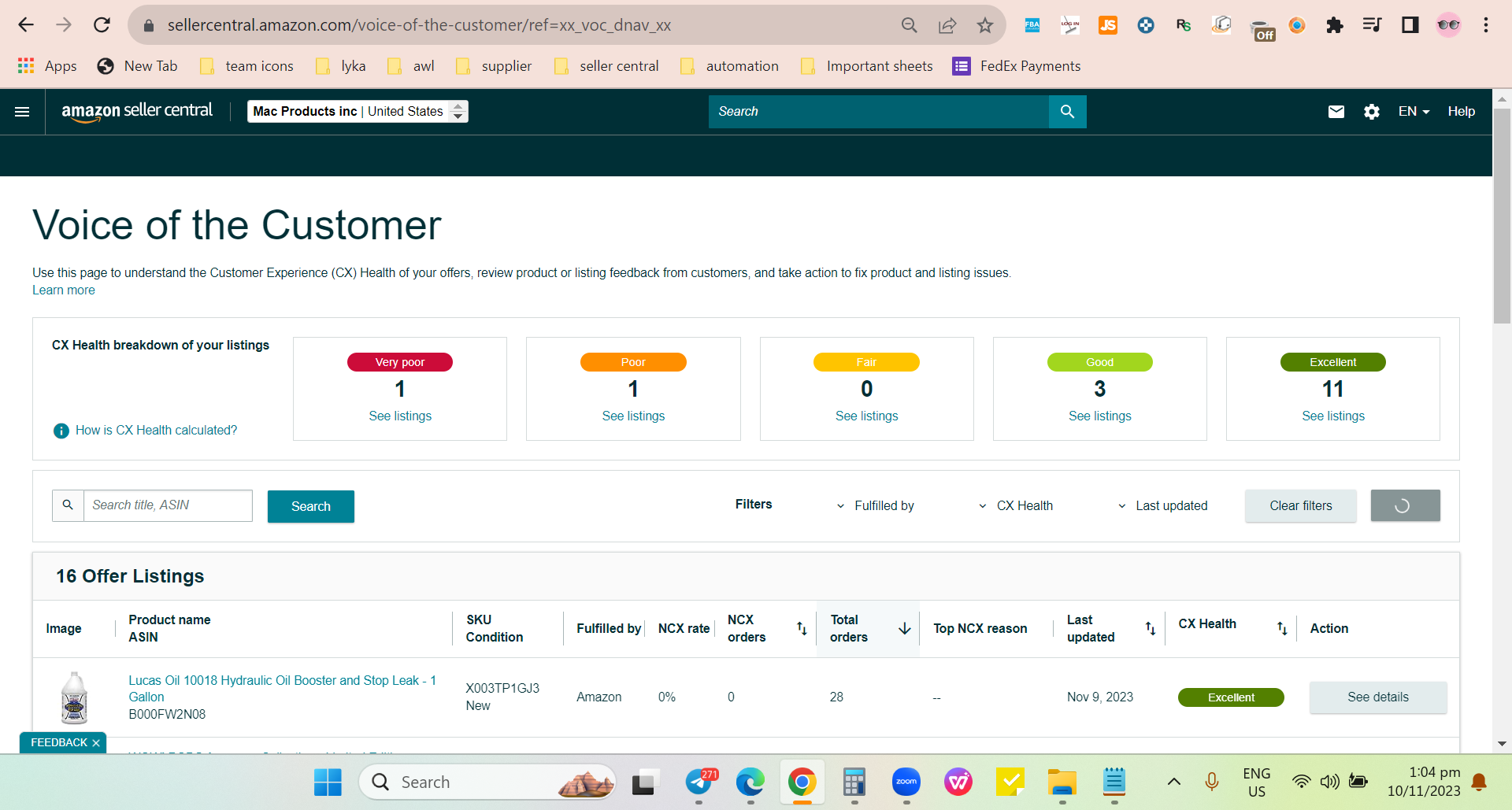
Task: Open the settings gear icon
Action: pyautogui.click(x=1372, y=112)
